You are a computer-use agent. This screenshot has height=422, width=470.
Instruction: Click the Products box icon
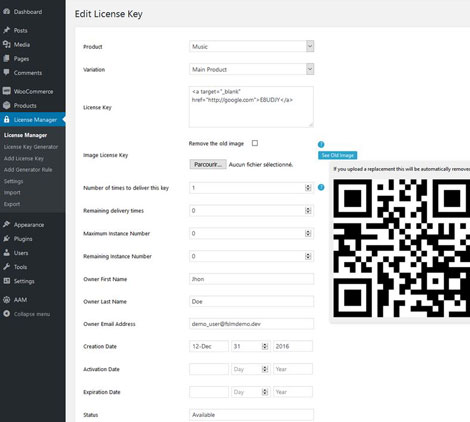(x=6, y=105)
